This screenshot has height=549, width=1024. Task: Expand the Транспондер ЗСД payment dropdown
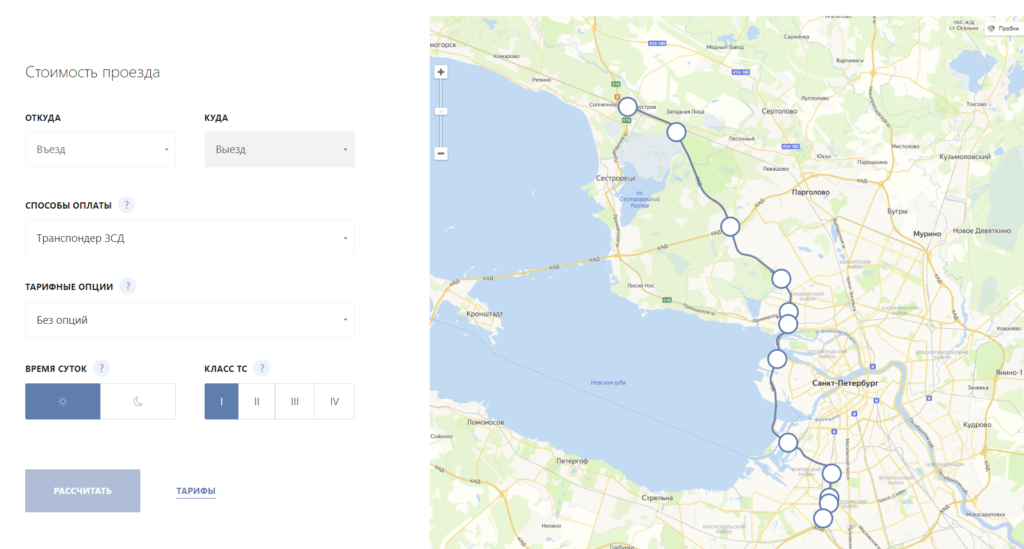189,238
